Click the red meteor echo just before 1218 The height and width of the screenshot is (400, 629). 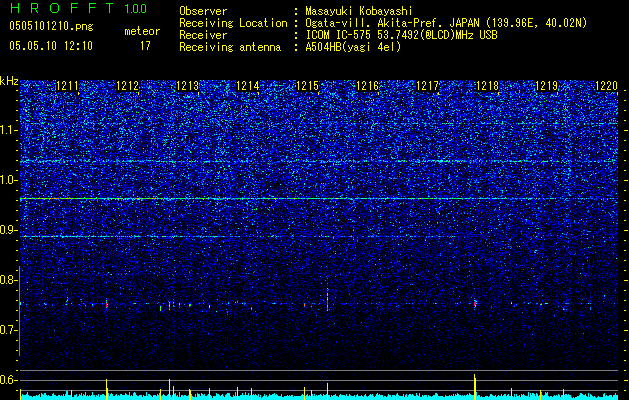[475, 304]
